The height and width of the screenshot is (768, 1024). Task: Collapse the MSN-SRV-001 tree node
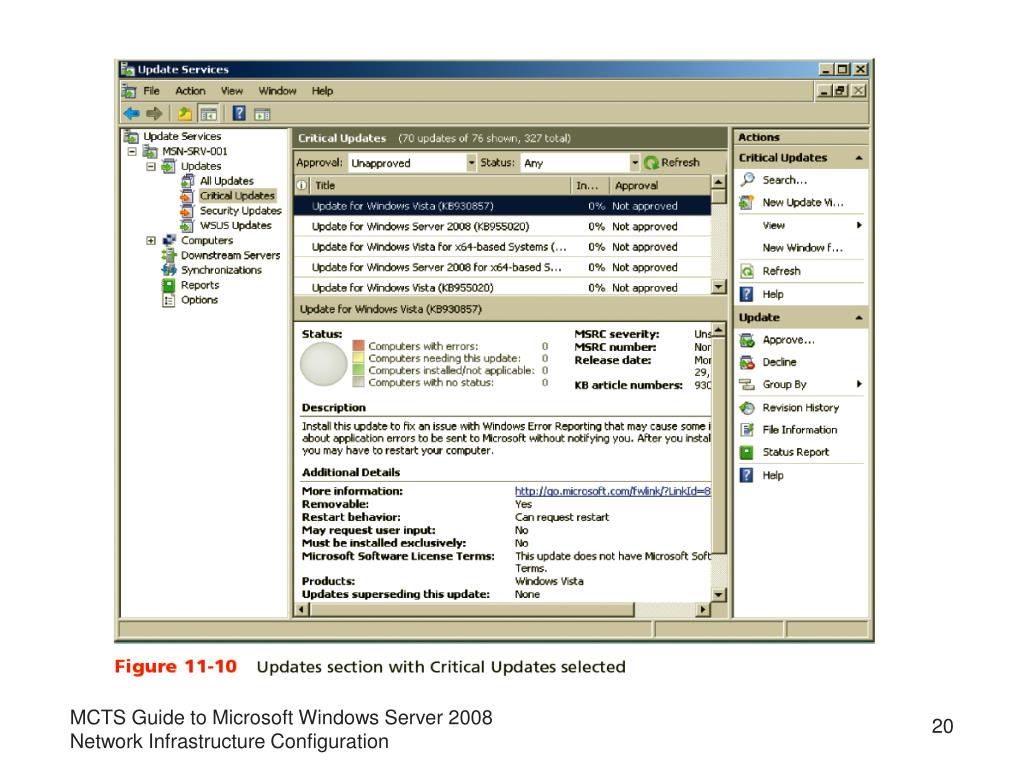133,151
